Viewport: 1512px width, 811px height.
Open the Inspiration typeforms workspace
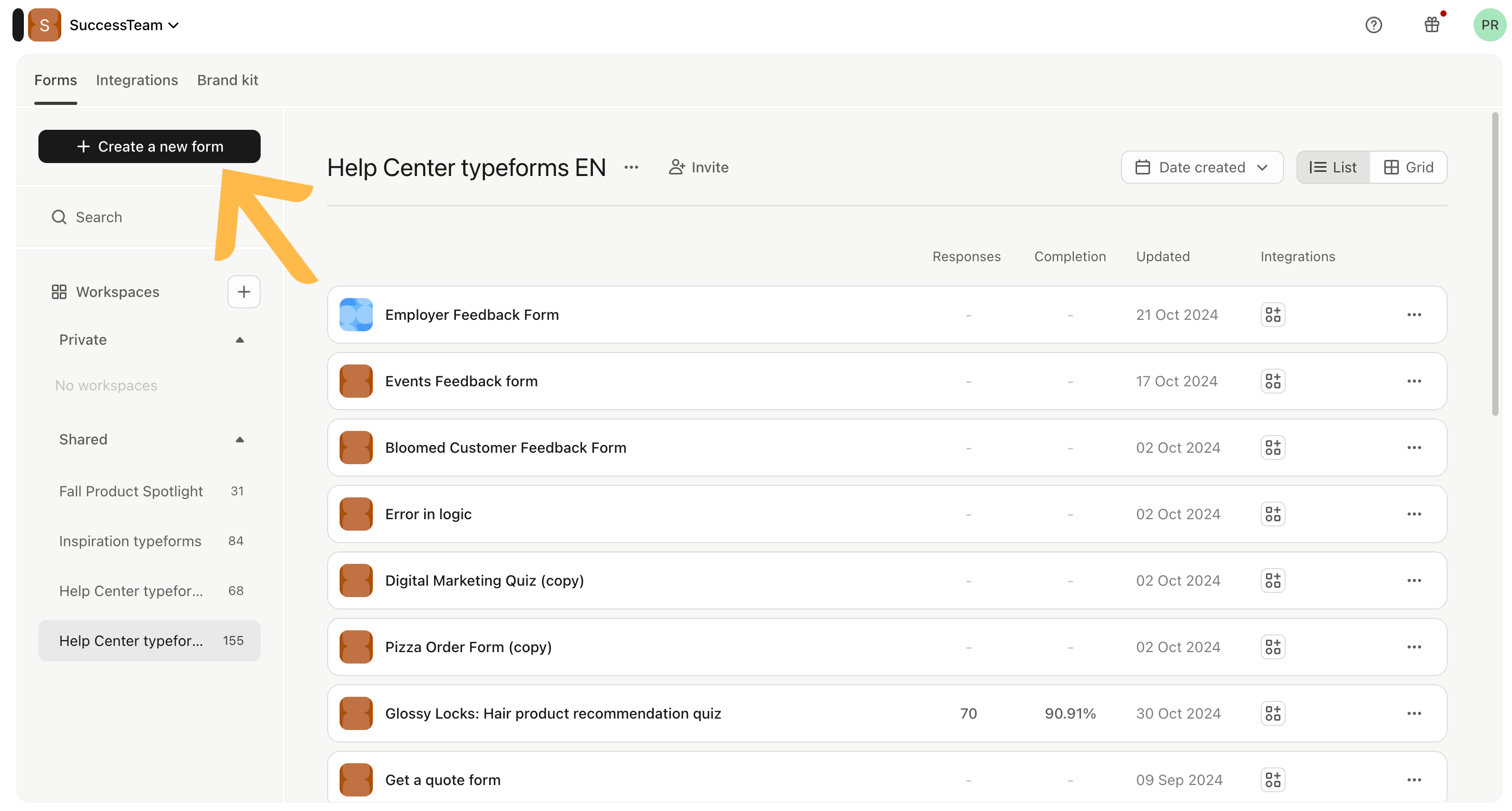coord(150,541)
